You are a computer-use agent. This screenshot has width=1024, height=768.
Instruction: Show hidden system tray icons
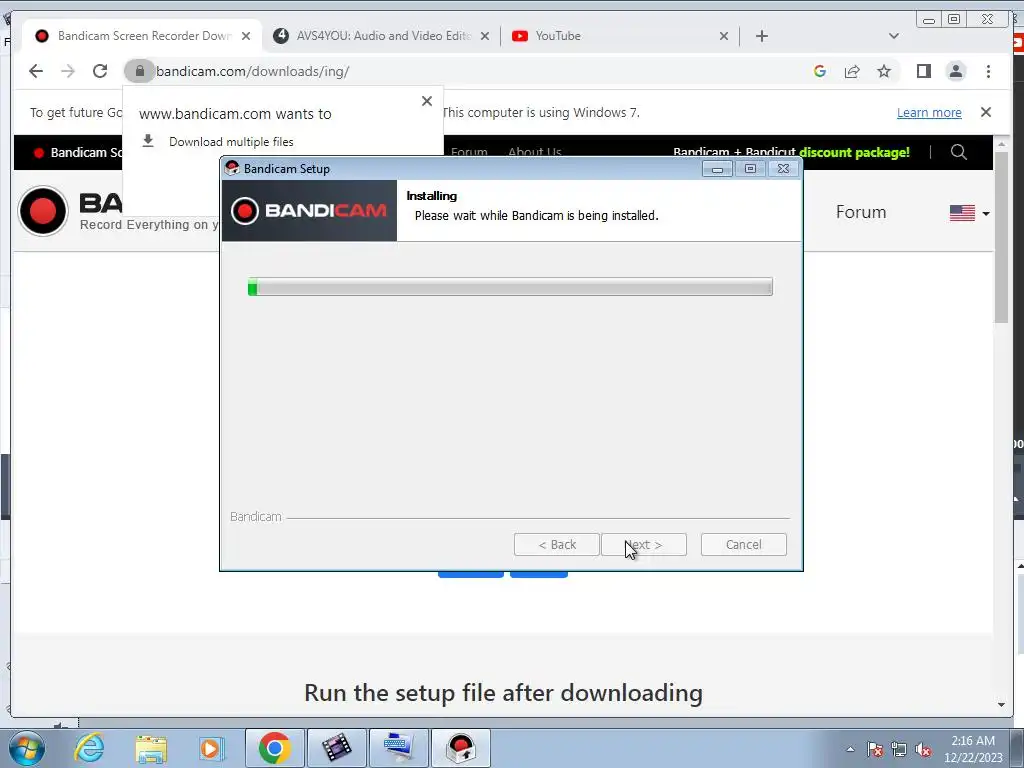pos(850,749)
